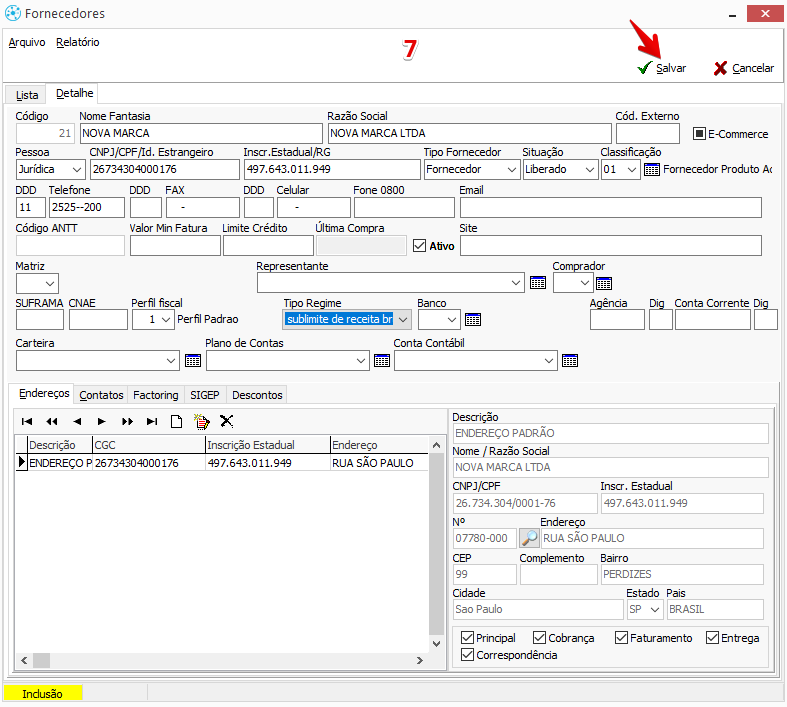Screen dimensions: 787x707
Task: Click the Email input field
Action: [610, 207]
